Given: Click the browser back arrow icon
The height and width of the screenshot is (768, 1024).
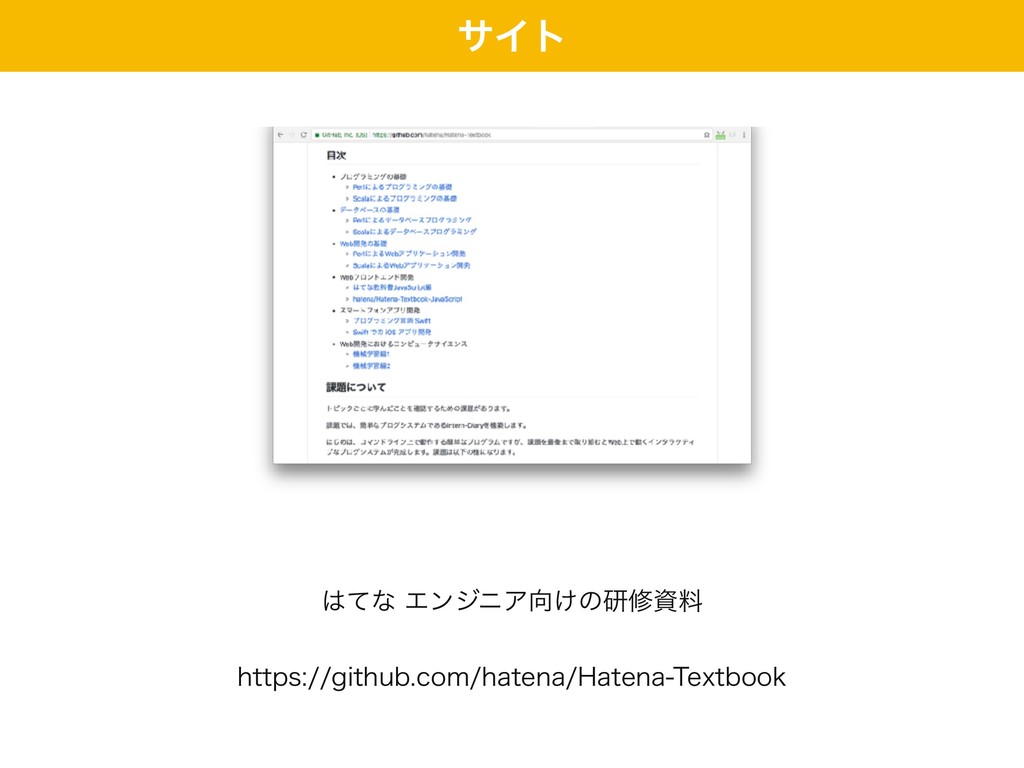Looking at the screenshot, I should click(x=281, y=135).
